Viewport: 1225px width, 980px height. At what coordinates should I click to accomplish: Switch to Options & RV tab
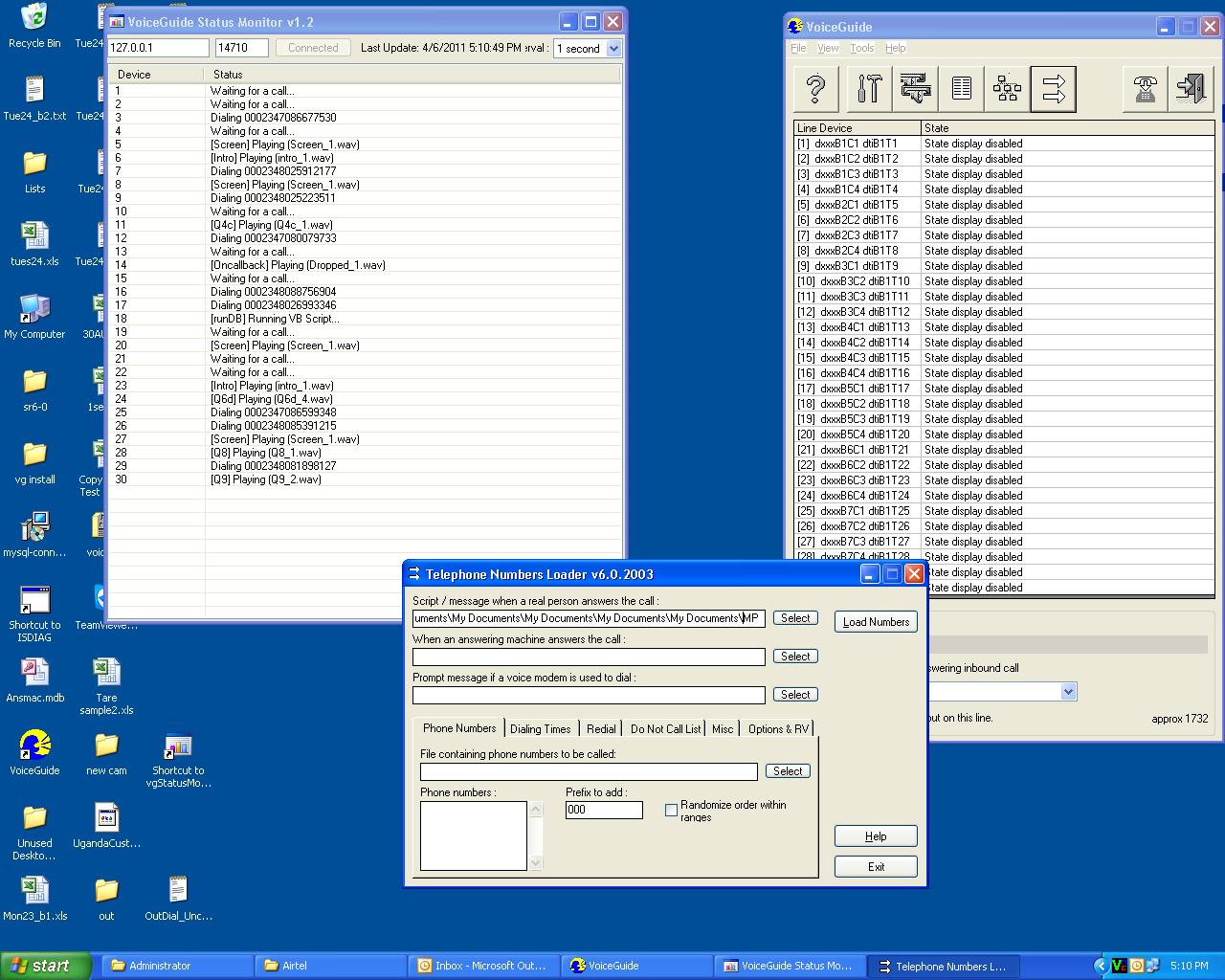[x=777, y=728]
